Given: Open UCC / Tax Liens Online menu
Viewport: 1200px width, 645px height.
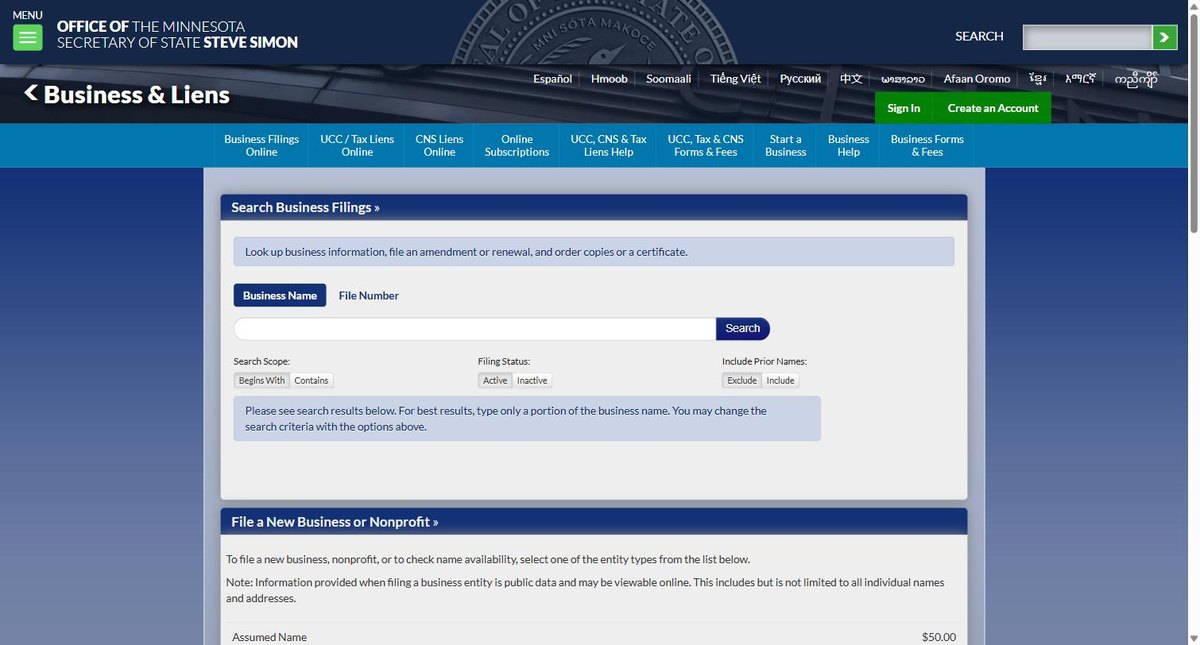Looking at the screenshot, I should 357,145.
